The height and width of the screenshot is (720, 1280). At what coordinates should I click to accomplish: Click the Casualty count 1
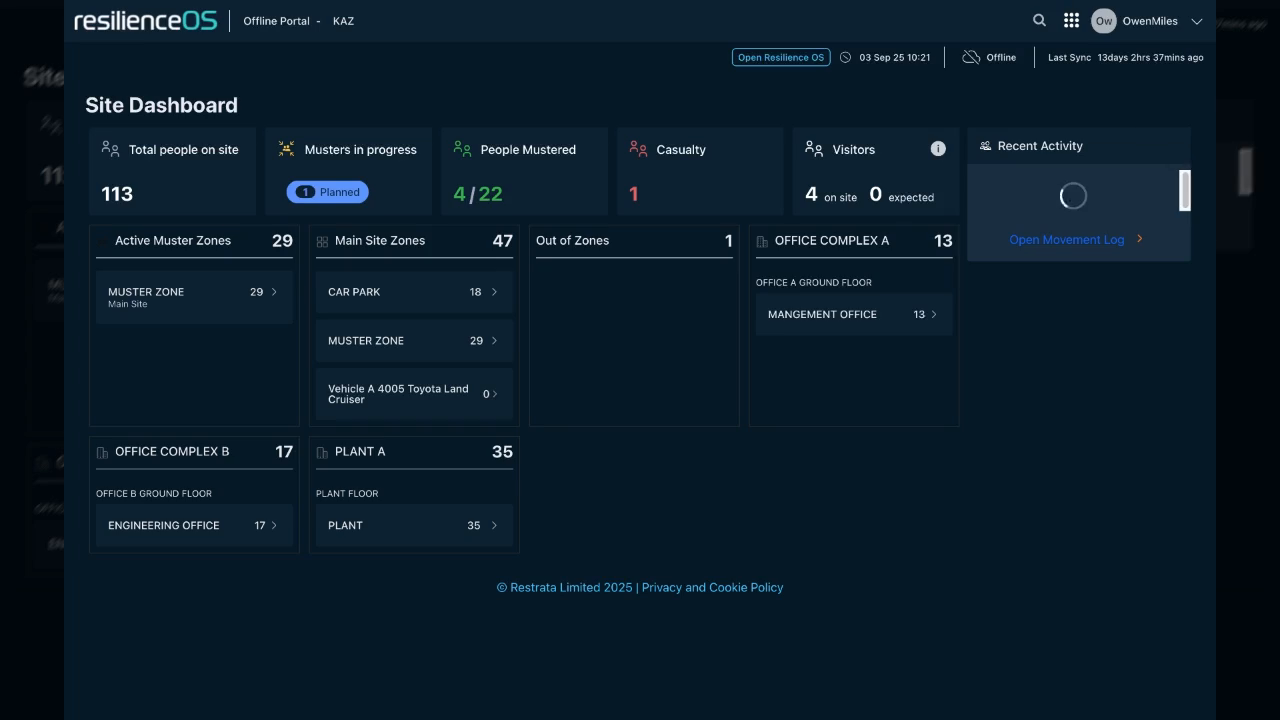point(633,194)
